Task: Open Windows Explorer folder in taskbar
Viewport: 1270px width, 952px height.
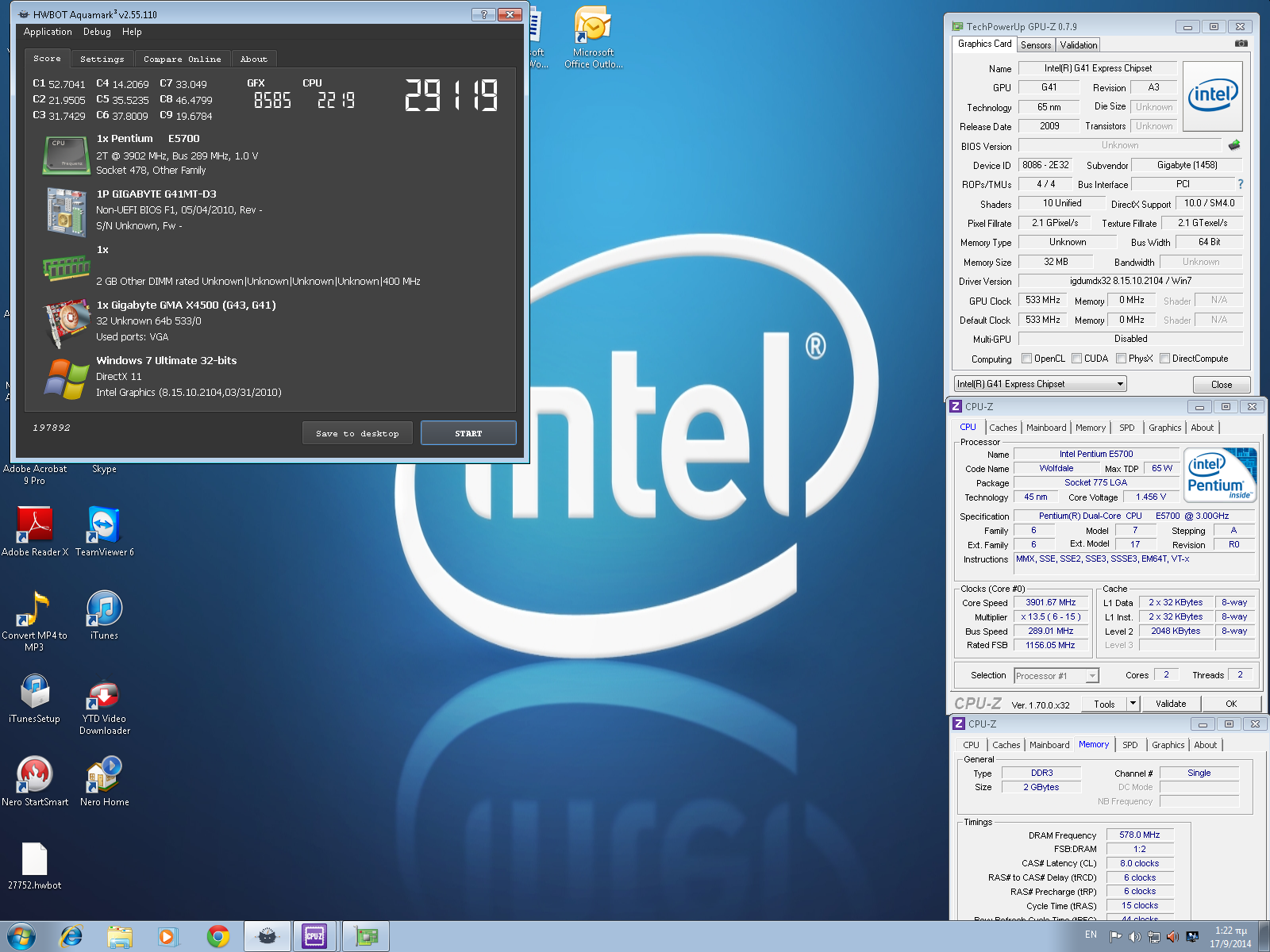Action: (x=120, y=936)
